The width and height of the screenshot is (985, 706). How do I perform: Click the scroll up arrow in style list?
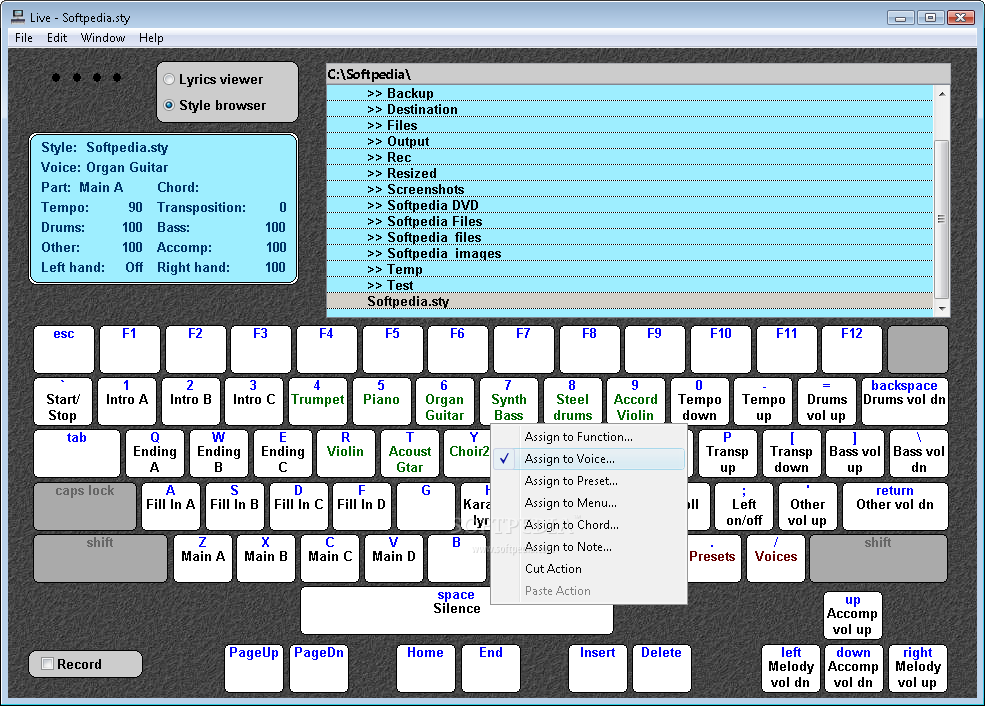(x=942, y=94)
